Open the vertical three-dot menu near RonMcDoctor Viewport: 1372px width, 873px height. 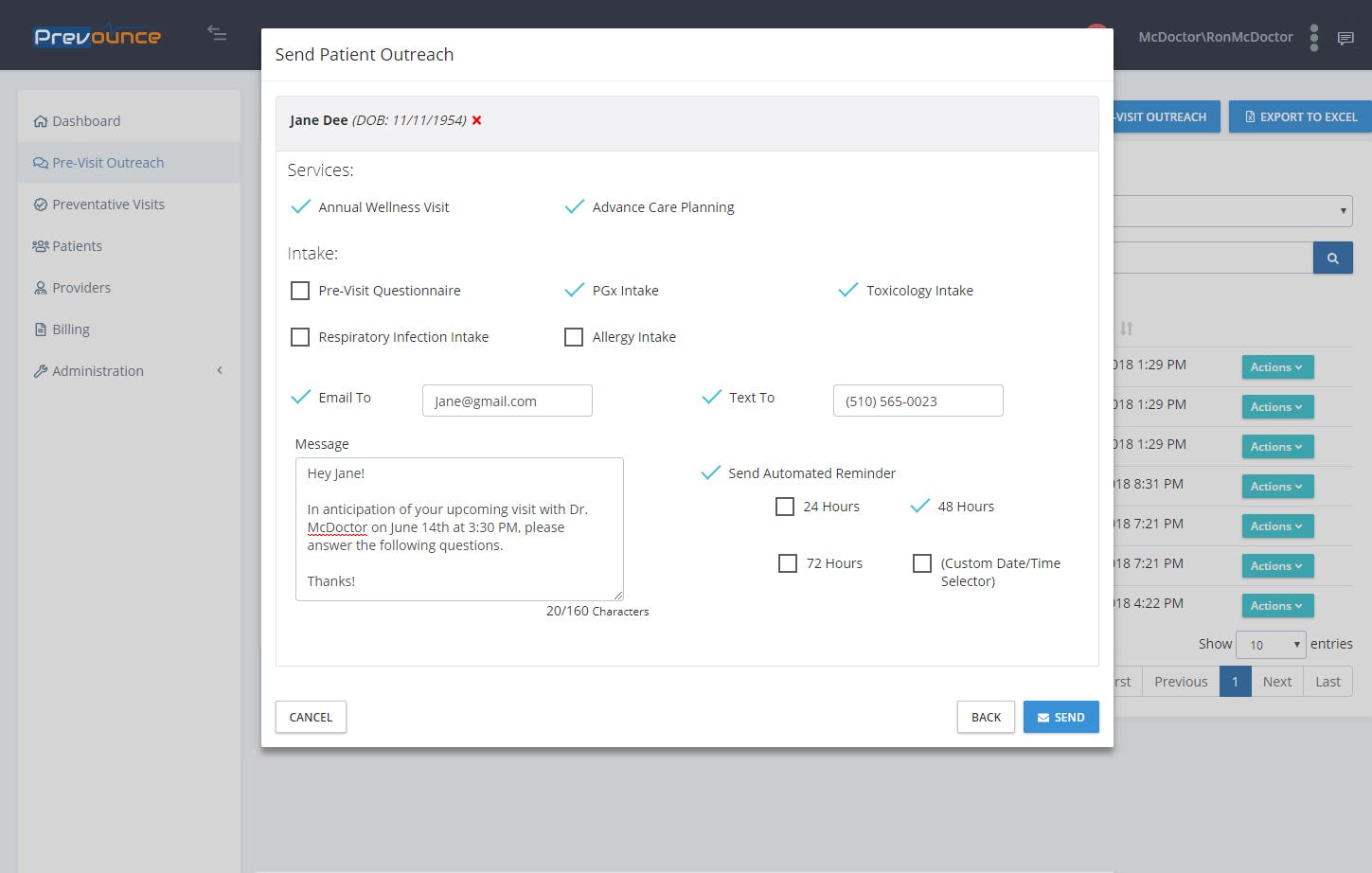[1314, 37]
